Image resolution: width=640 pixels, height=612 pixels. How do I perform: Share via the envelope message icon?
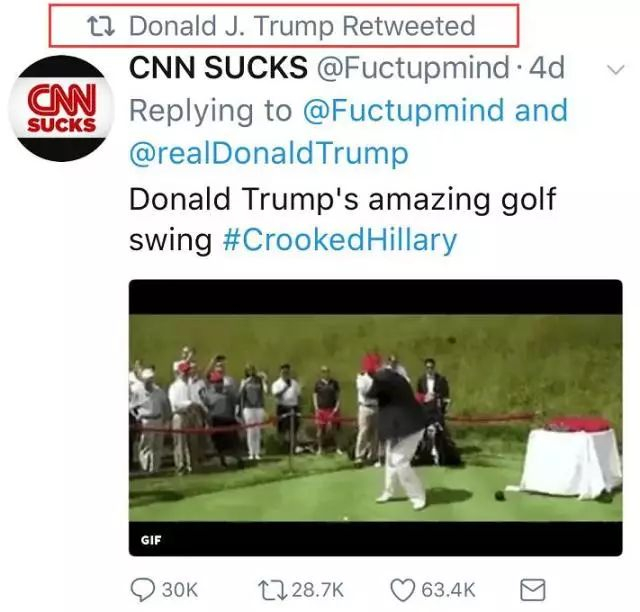click(530, 589)
